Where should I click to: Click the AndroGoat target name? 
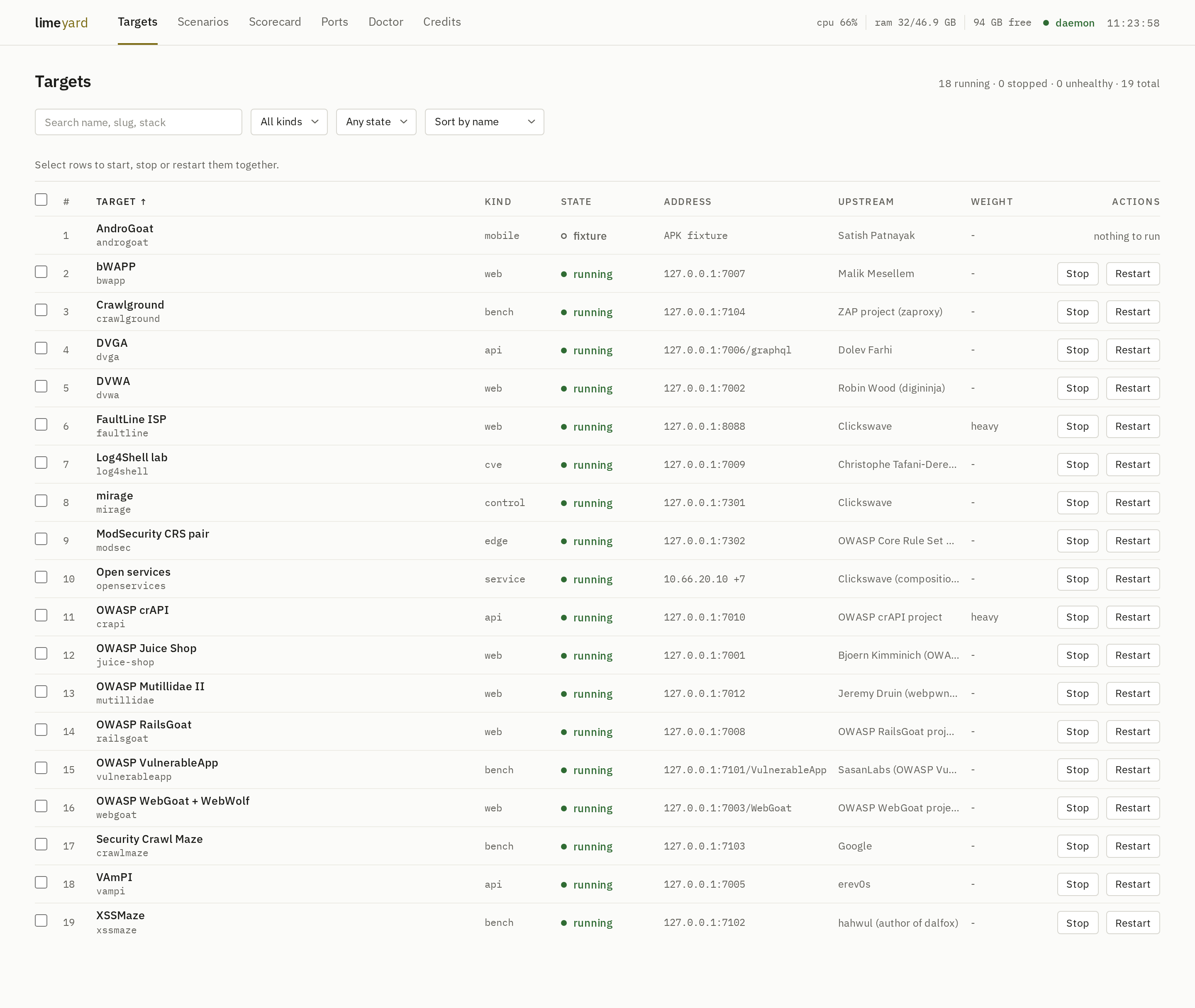pyautogui.click(x=124, y=229)
